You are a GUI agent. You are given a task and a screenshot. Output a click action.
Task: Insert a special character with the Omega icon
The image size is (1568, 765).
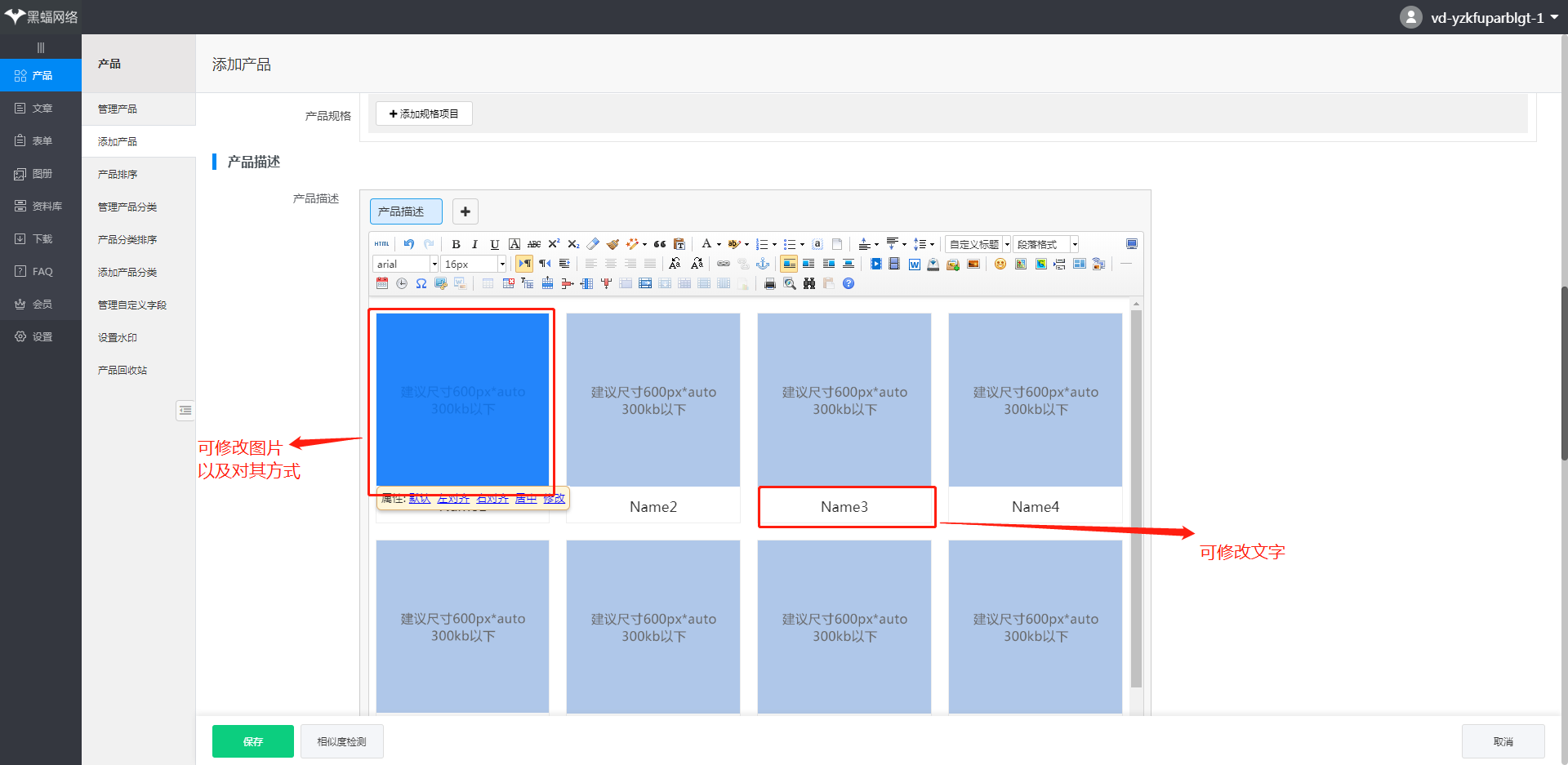click(x=421, y=283)
